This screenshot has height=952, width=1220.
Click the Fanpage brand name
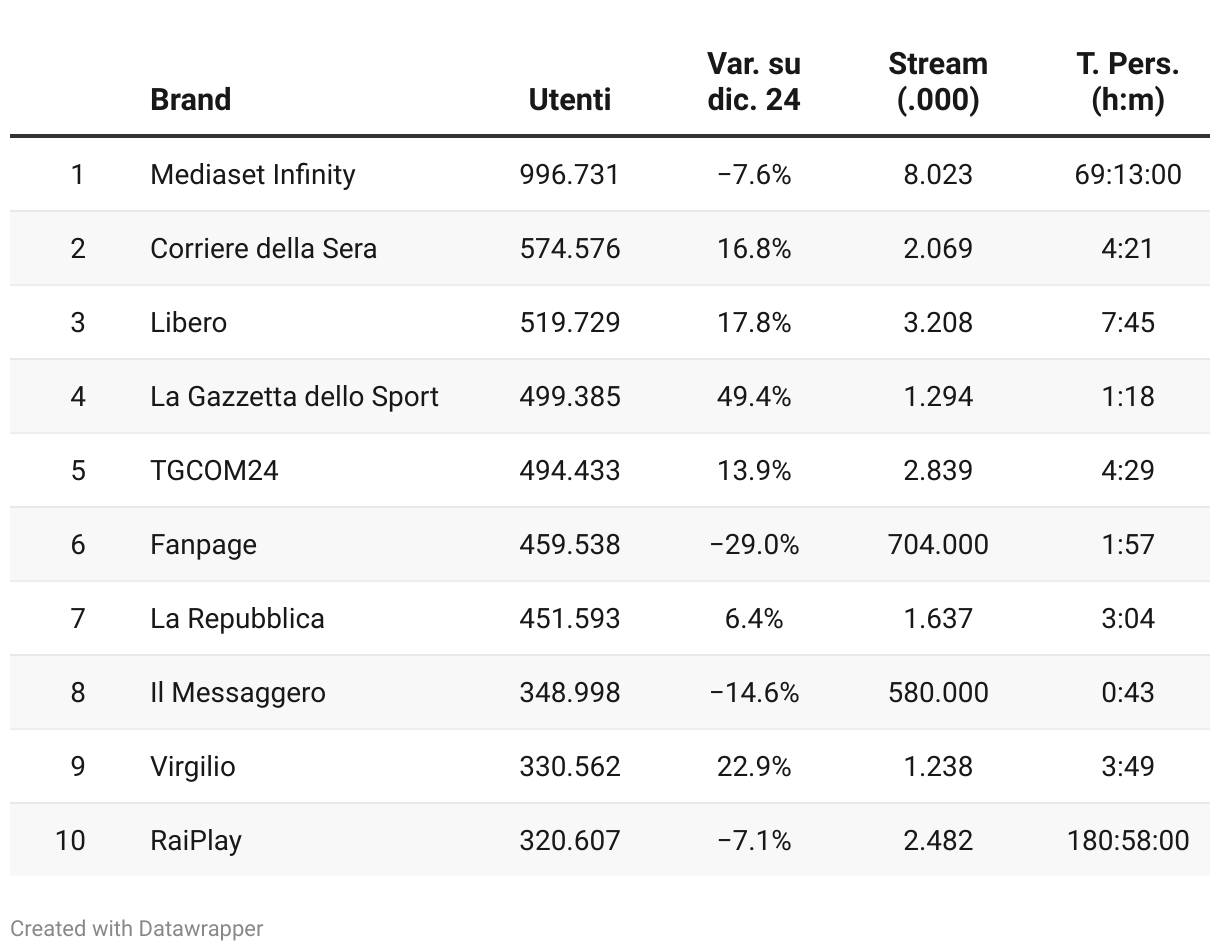tap(204, 544)
